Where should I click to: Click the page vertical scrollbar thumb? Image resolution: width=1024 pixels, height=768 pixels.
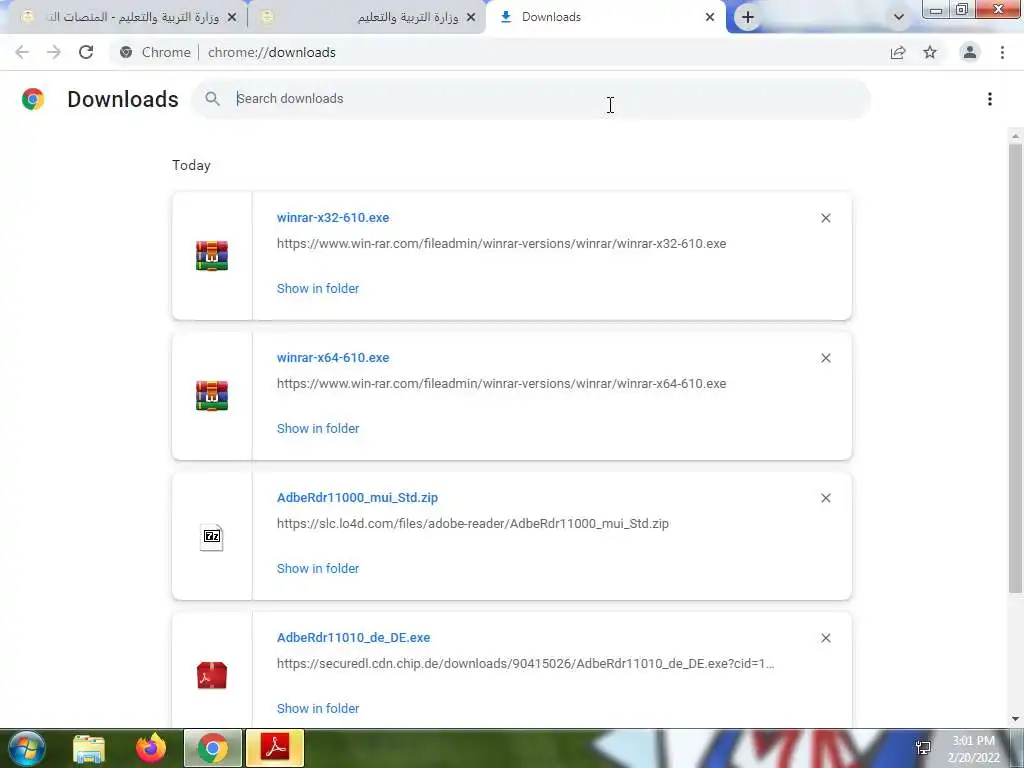coord(1015,369)
